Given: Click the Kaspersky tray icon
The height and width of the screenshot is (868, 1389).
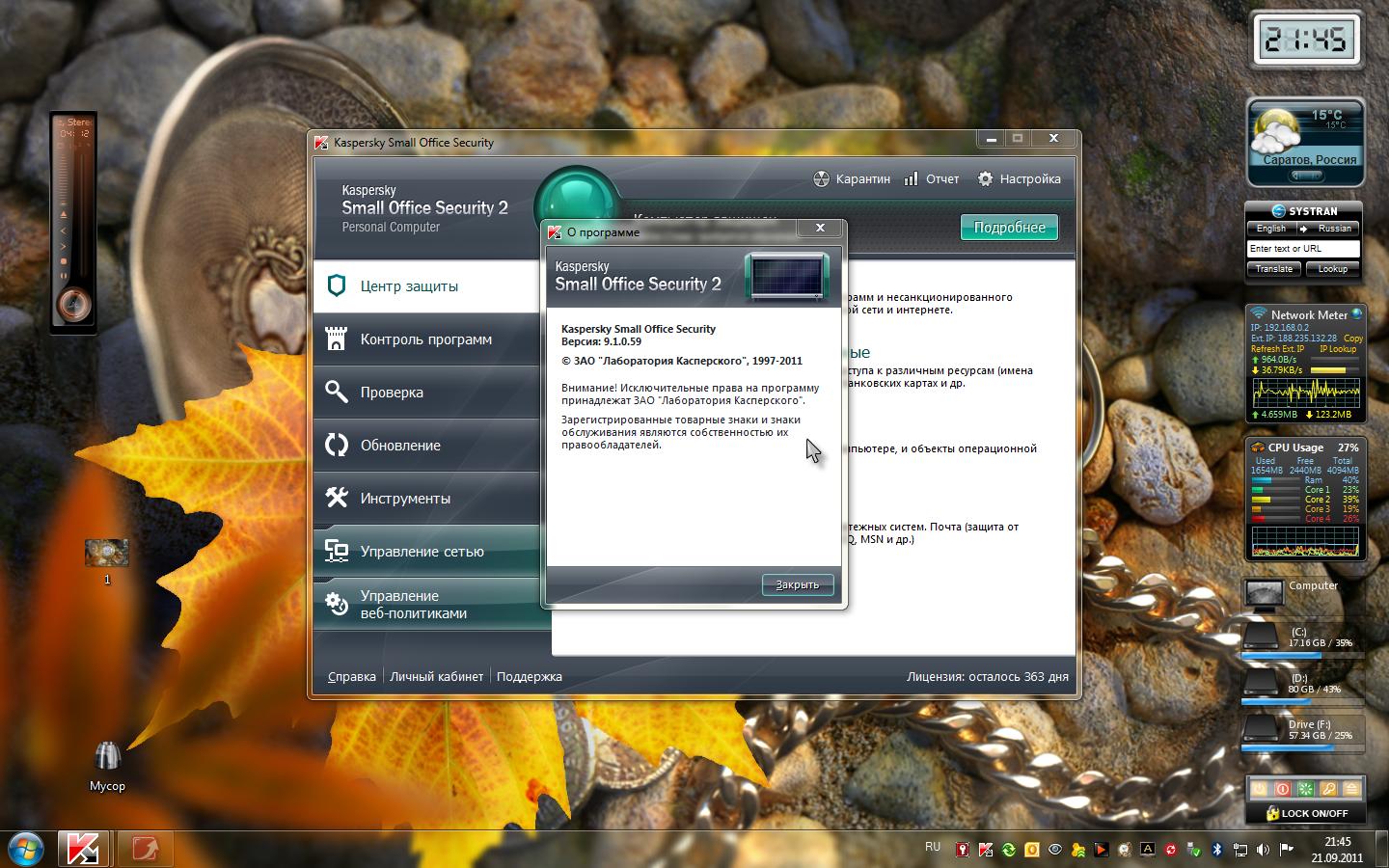Looking at the screenshot, I should pos(986,850).
